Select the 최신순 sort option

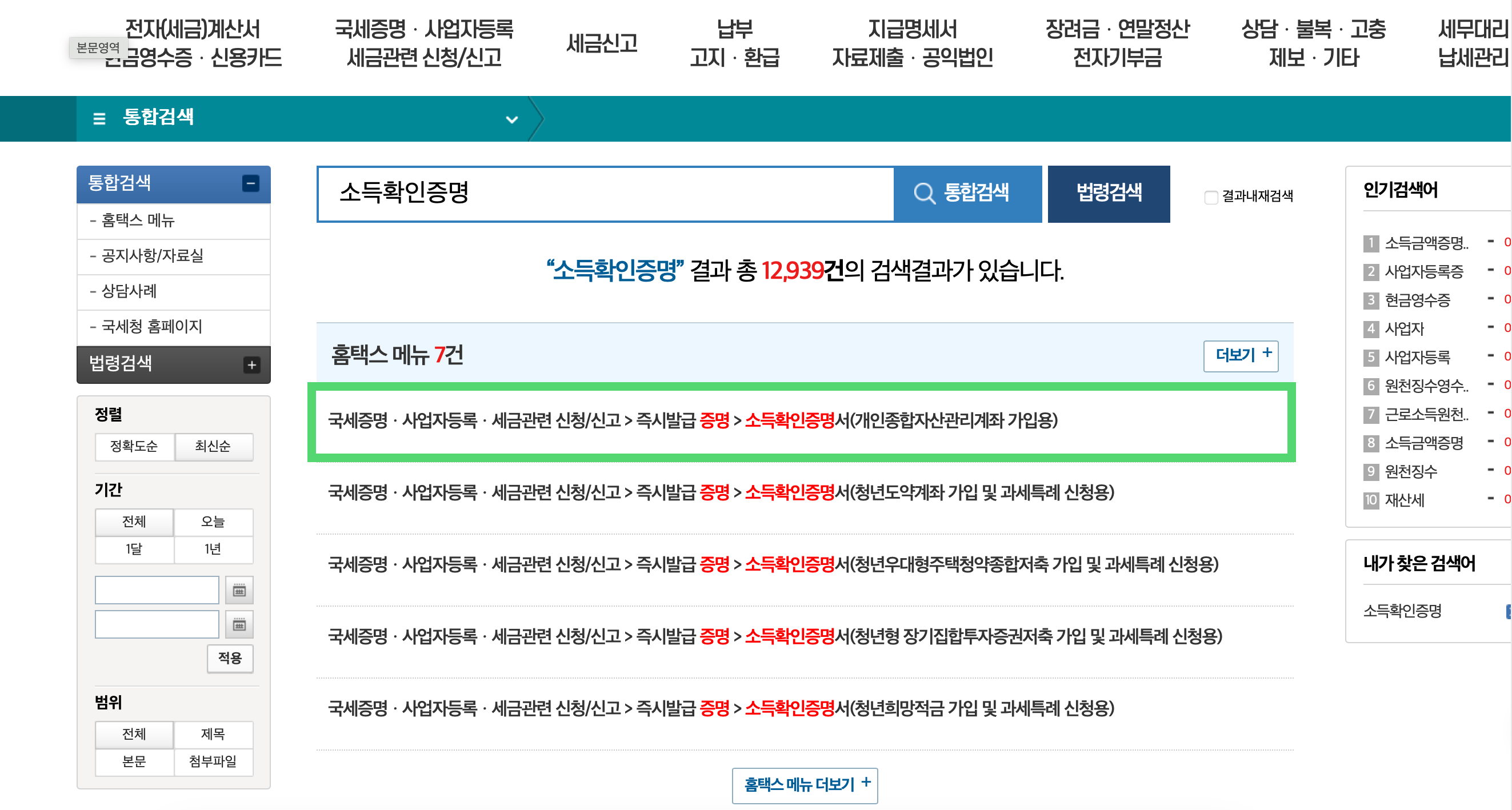click(213, 446)
